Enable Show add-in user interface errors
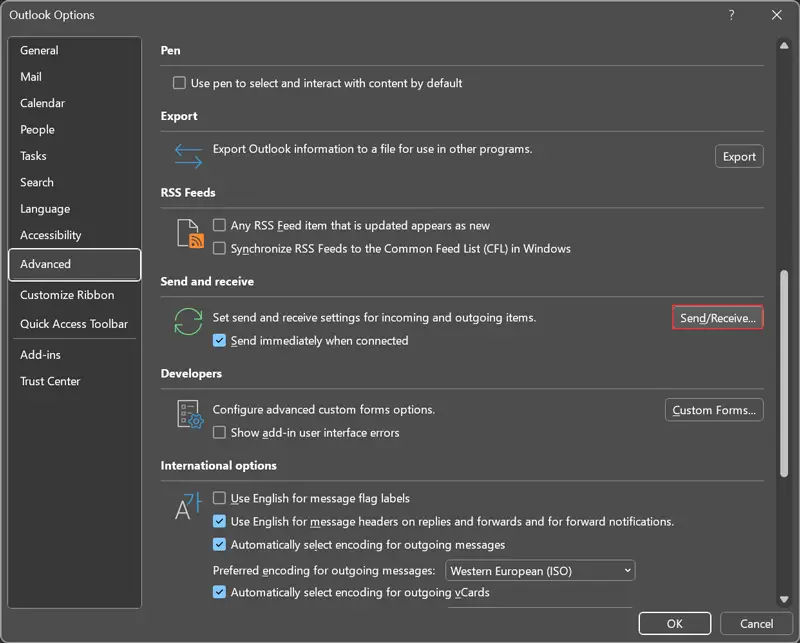Viewport: 800px width, 643px height. pyautogui.click(x=220, y=433)
